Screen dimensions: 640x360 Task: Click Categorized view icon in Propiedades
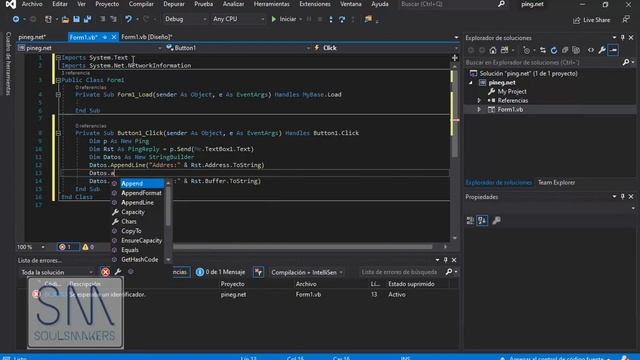click(x=470, y=221)
